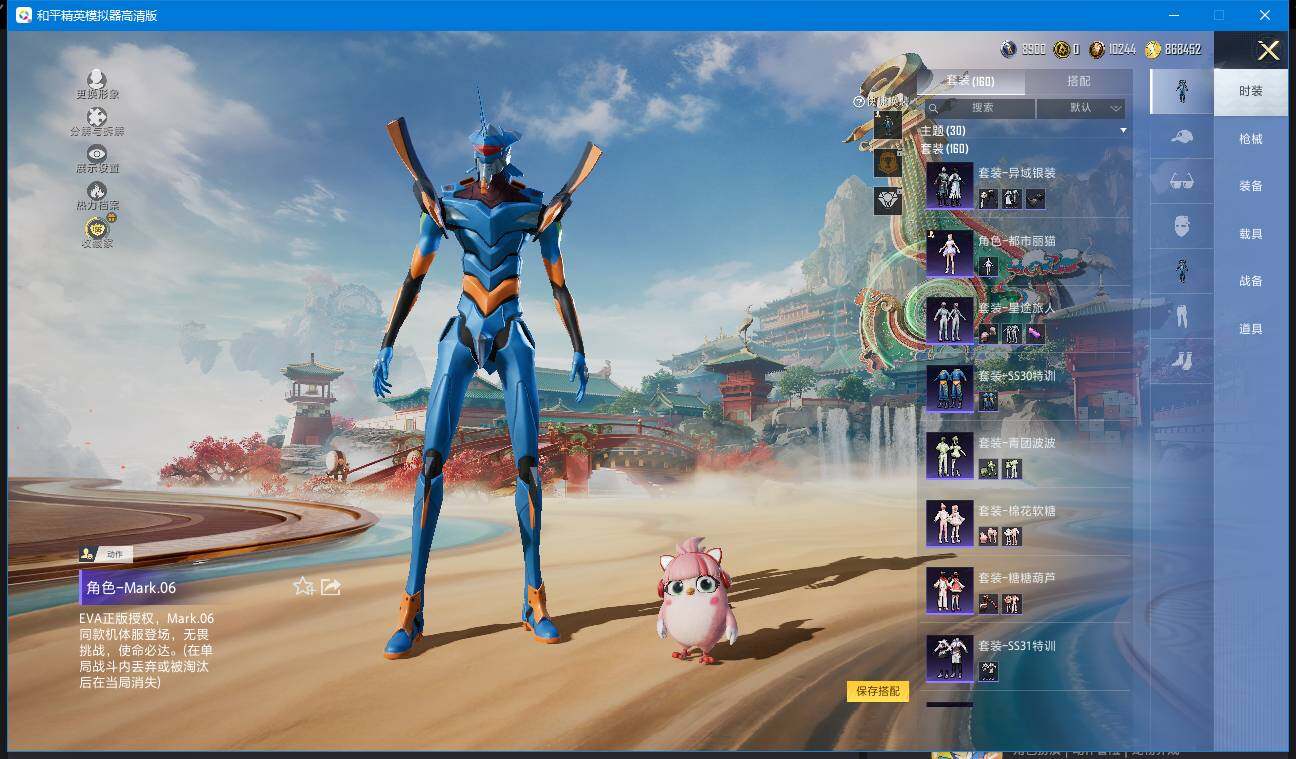1296x759 pixels.
Task: Open the 分解与拆解 puzzle icon
Action: tap(97, 116)
